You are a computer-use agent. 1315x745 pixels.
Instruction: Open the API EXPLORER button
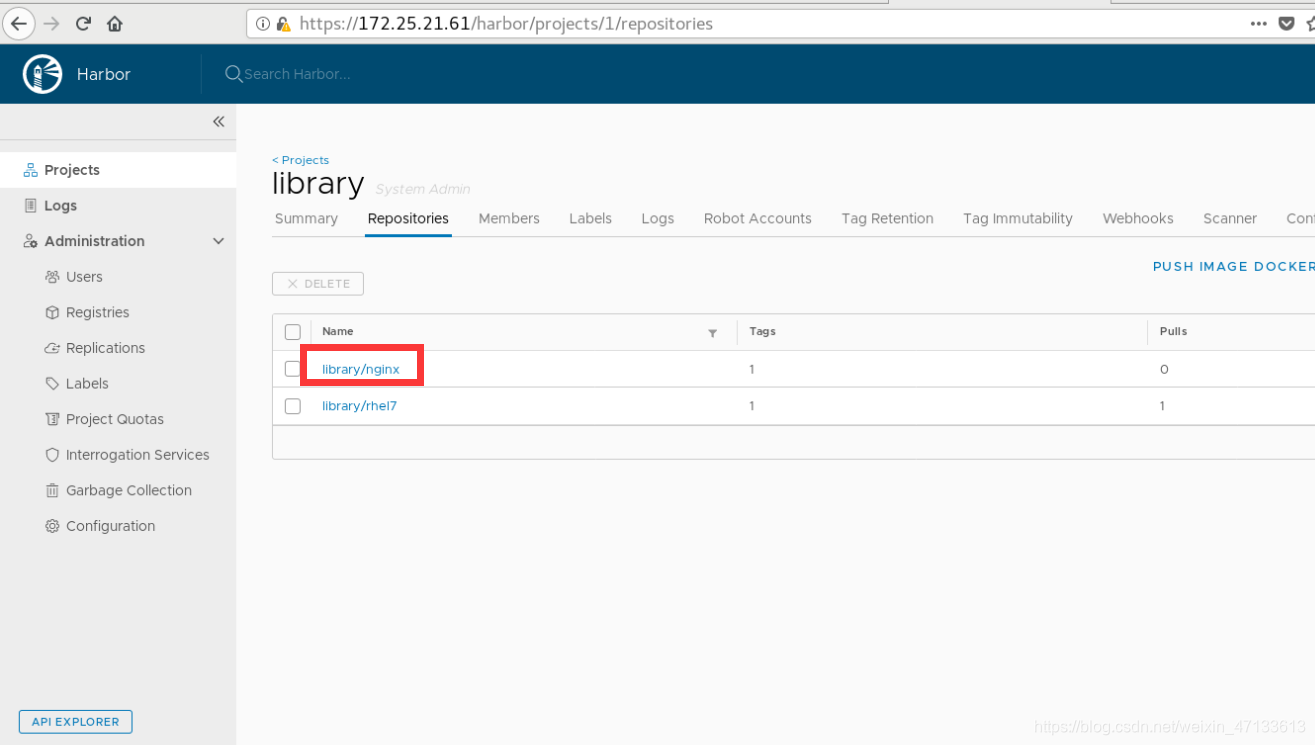coord(76,722)
